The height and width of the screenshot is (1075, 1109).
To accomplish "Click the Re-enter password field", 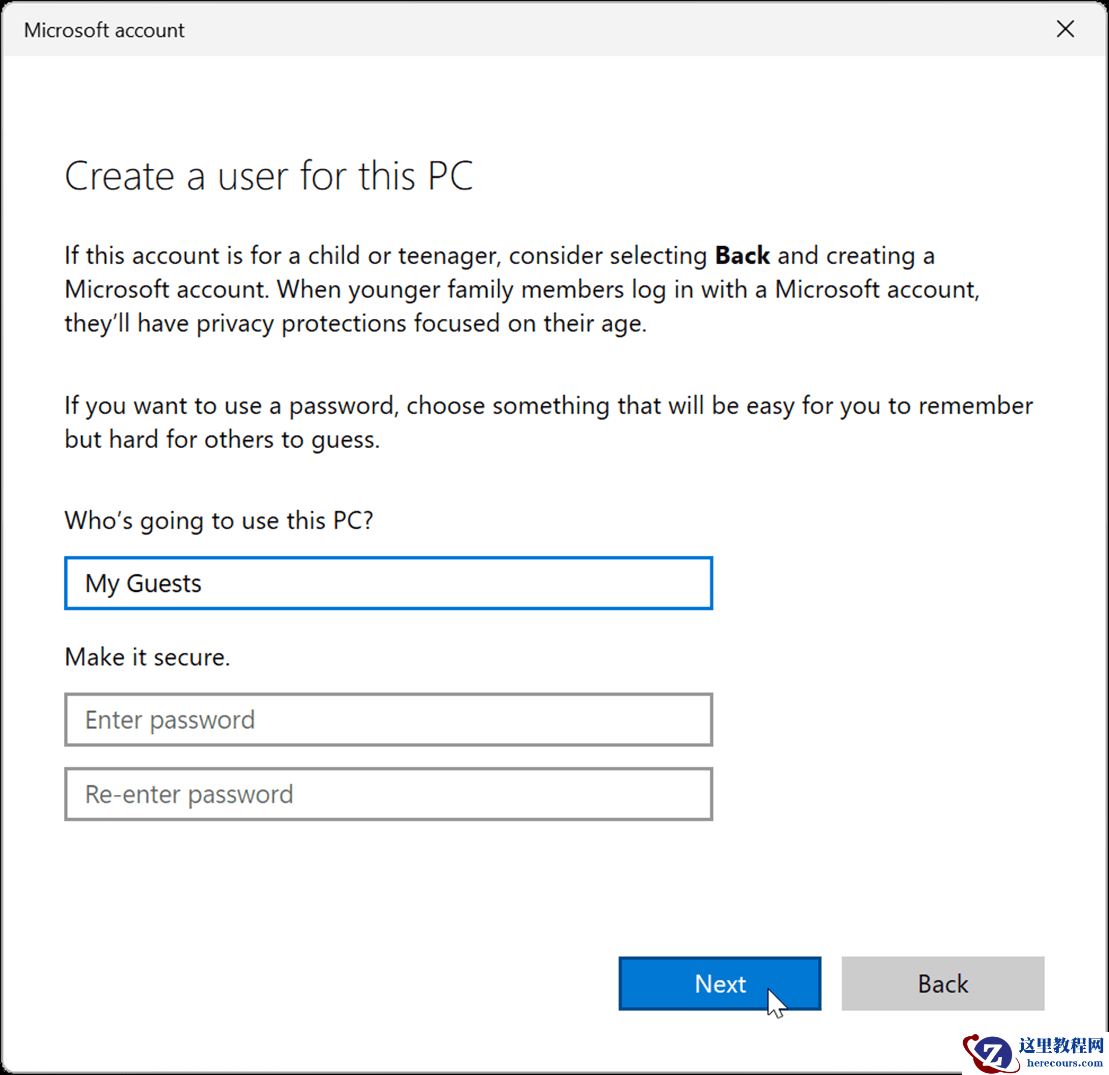I will (x=388, y=794).
